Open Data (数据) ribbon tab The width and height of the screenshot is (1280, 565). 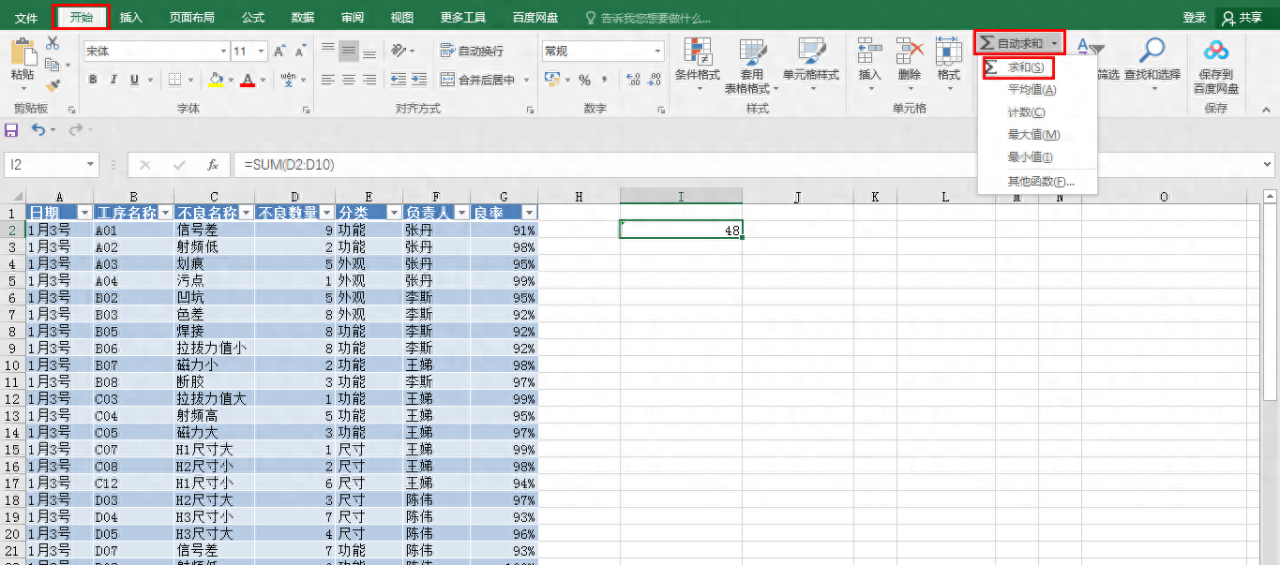click(302, 18)
